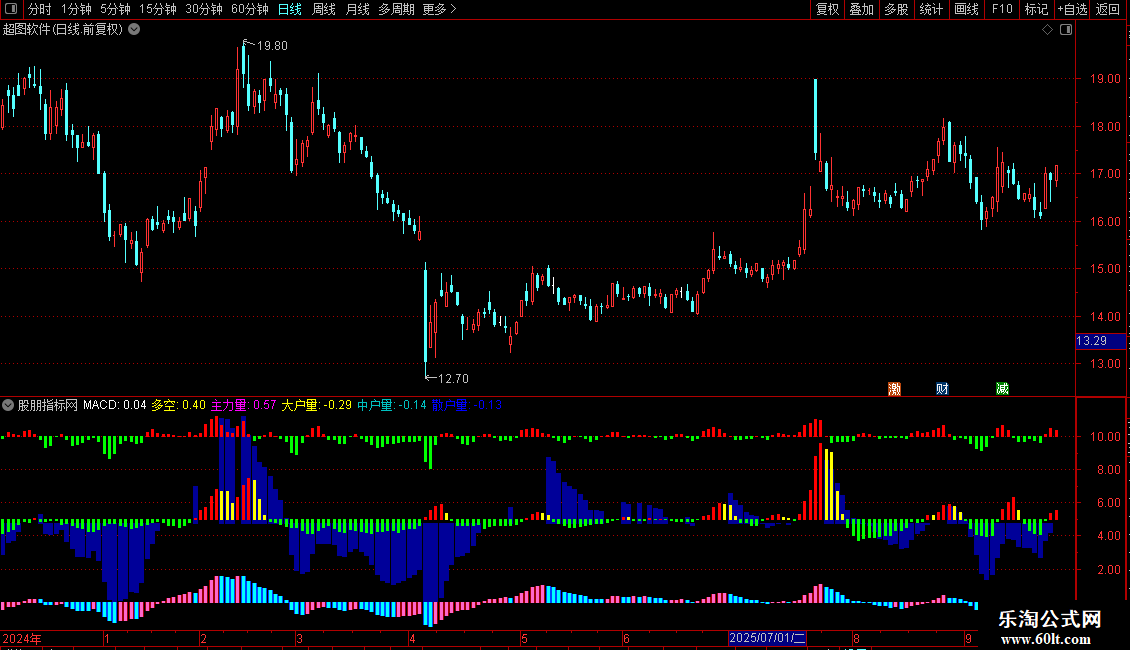Click the 12.70 low price label
The height and width of the screenshot is (650, 1130).
tap(453, 379)
